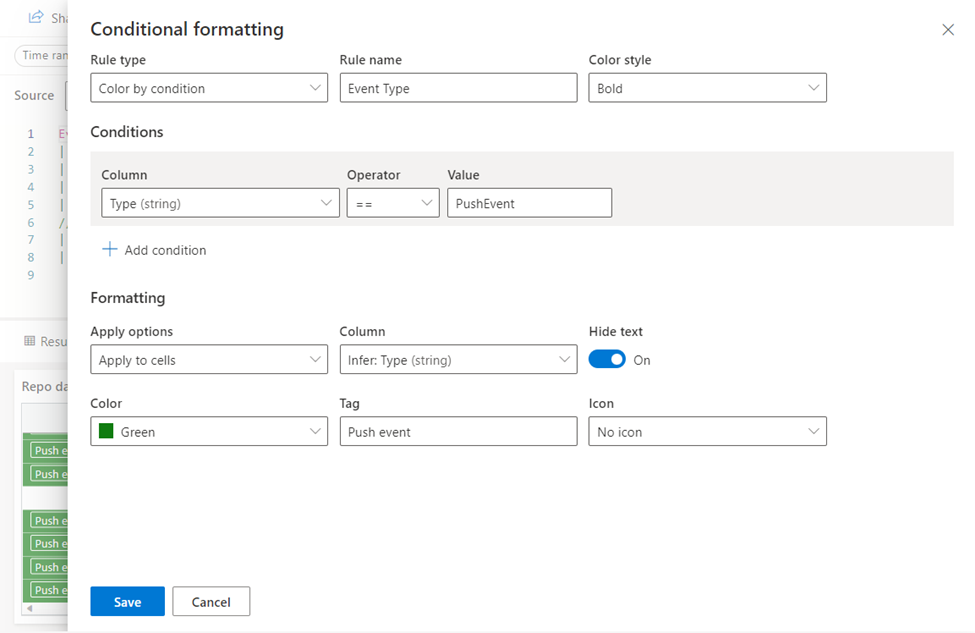Open the Icon dropdown showing No icon

[x=707, y=432]
